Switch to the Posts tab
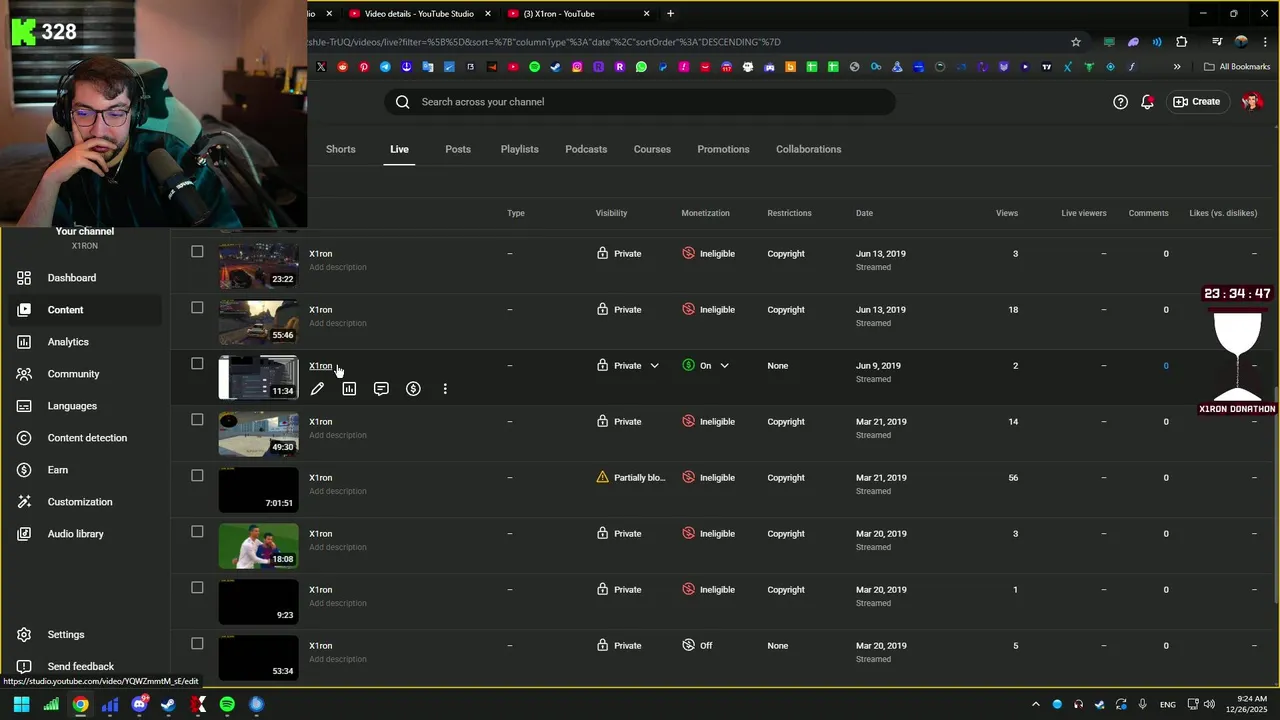The width and height of the screenshot is (1280, 720). 458,149
